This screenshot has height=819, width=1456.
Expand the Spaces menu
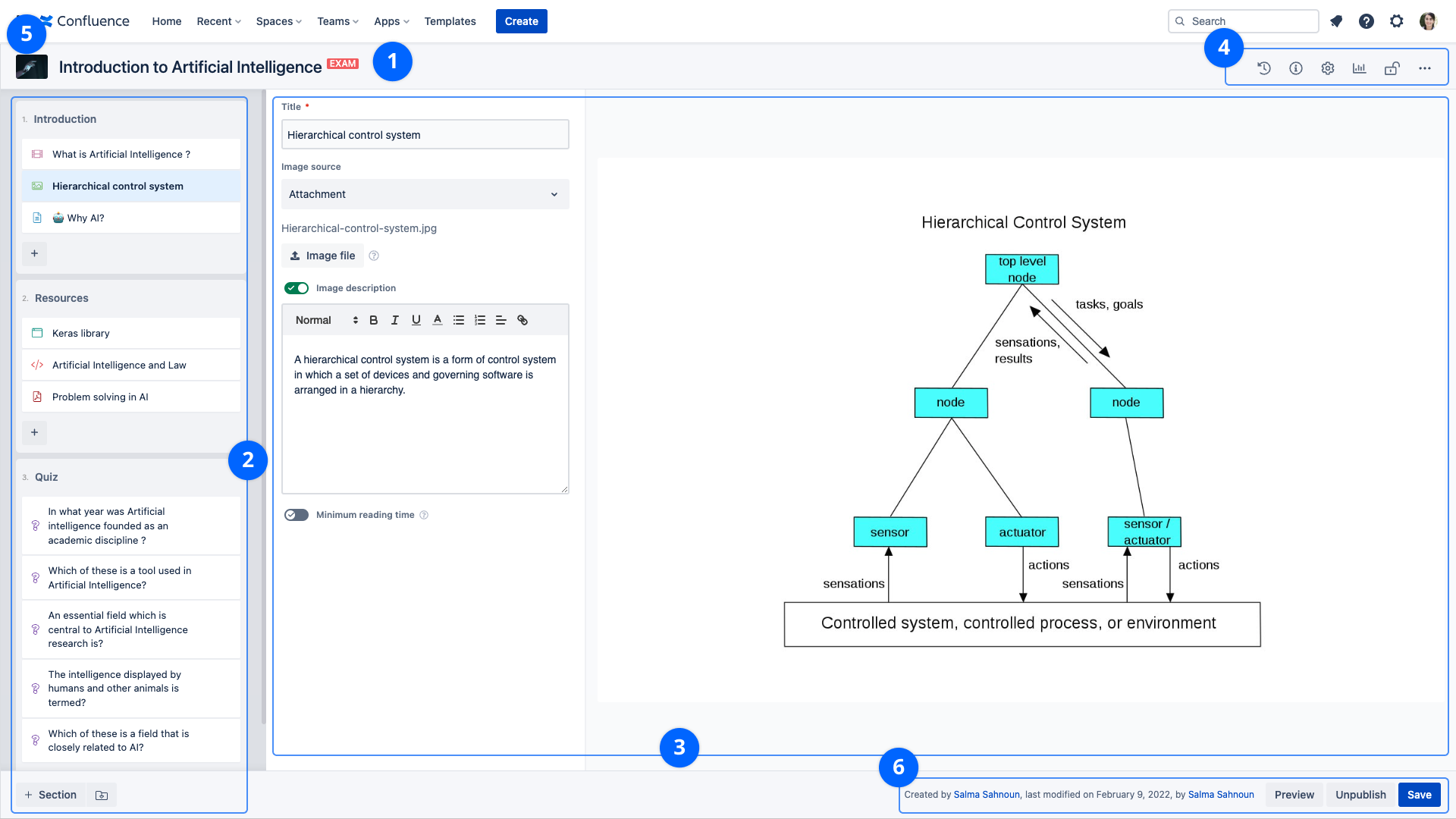tap(278, 21)
